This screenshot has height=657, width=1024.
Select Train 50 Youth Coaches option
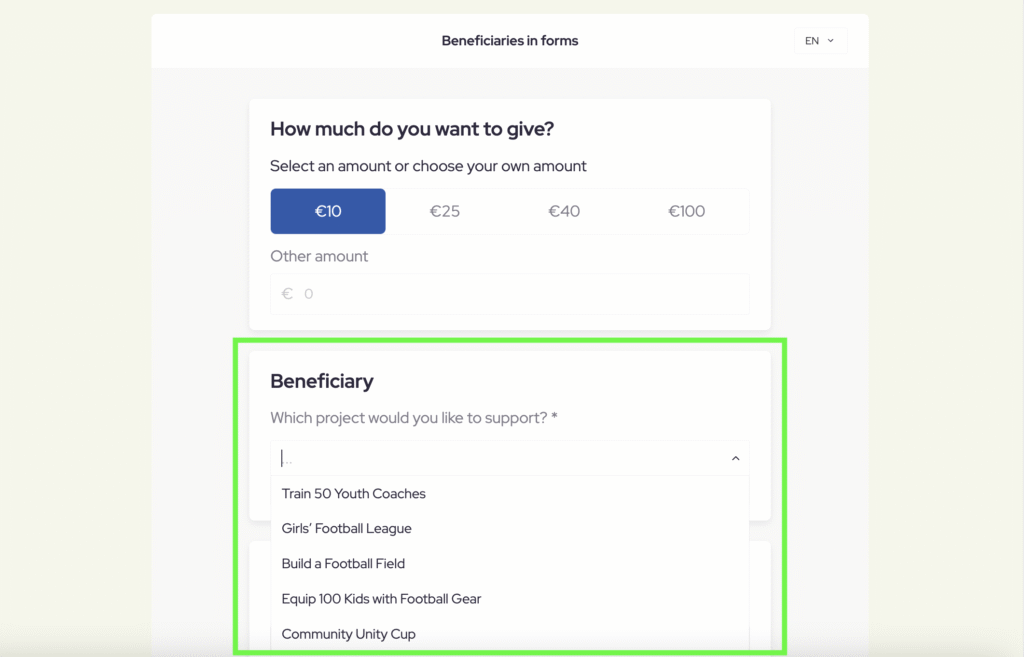[354, 494]
